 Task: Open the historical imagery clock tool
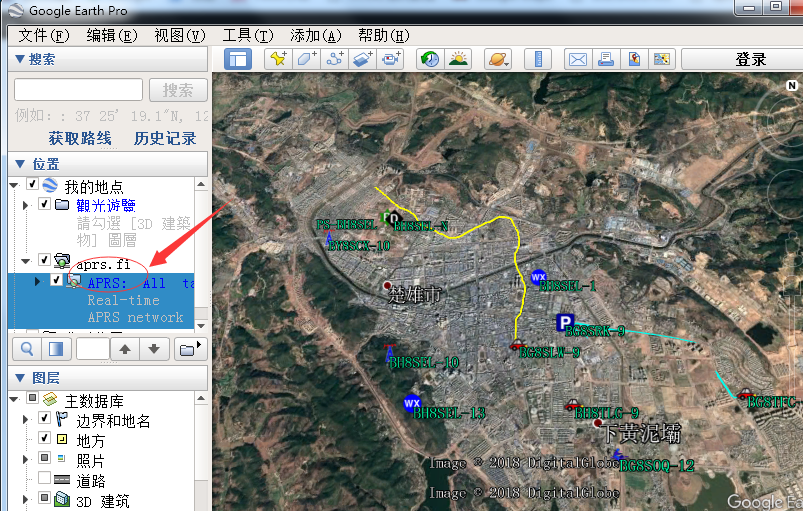429,59
